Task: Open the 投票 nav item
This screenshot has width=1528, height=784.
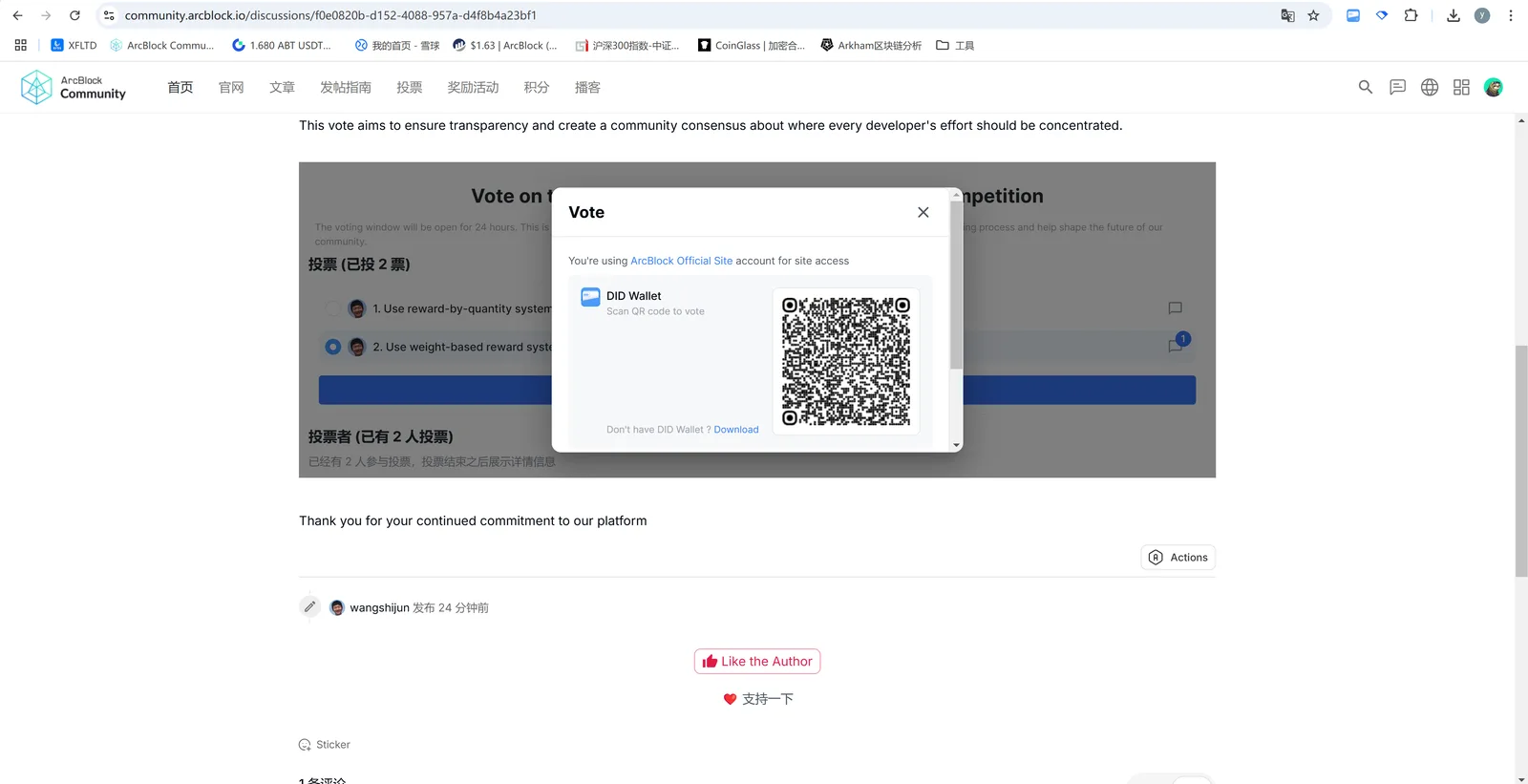Action: pos(410,87)
